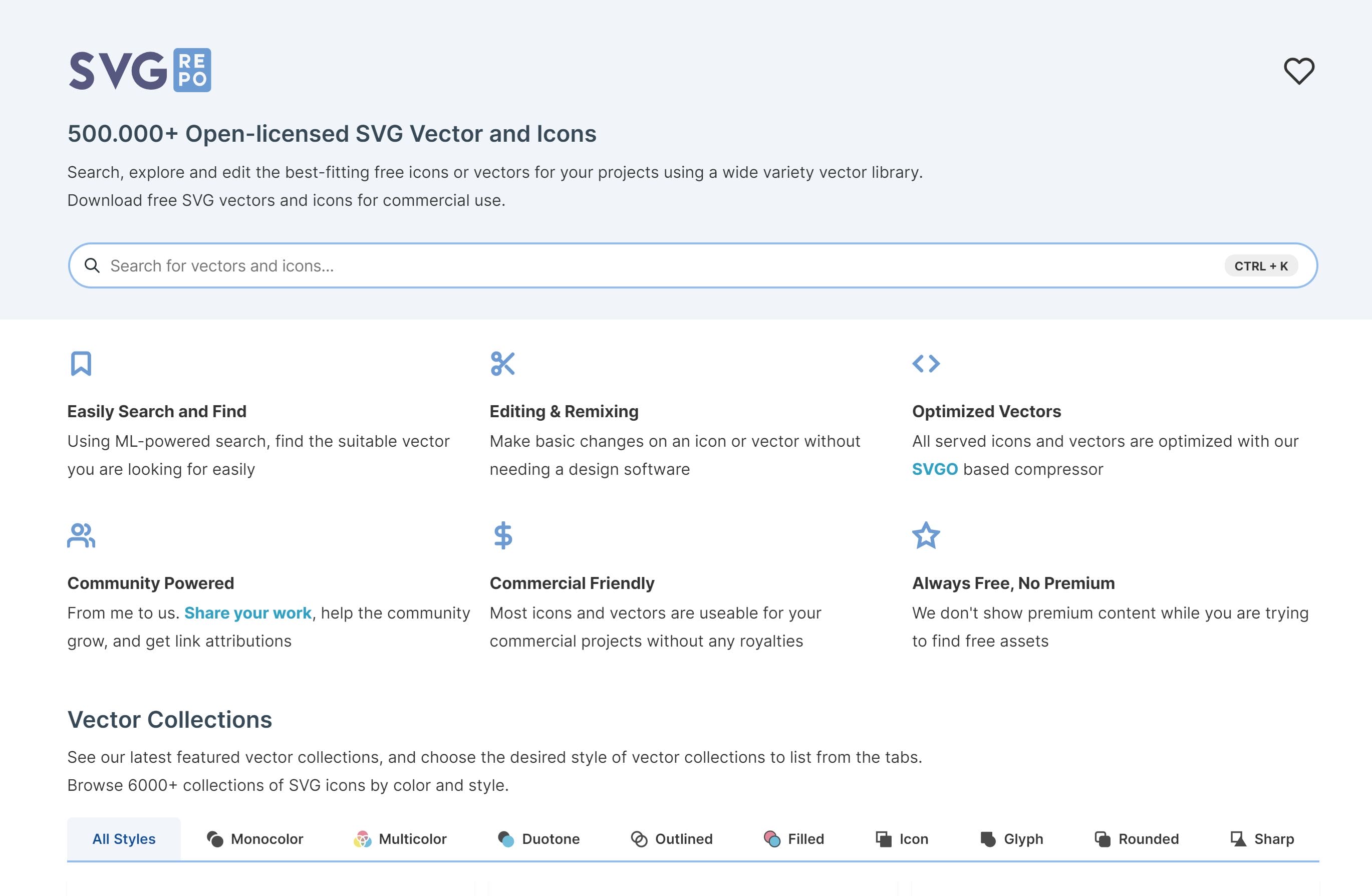Switch to the Duotone tab

coord(539,838)
